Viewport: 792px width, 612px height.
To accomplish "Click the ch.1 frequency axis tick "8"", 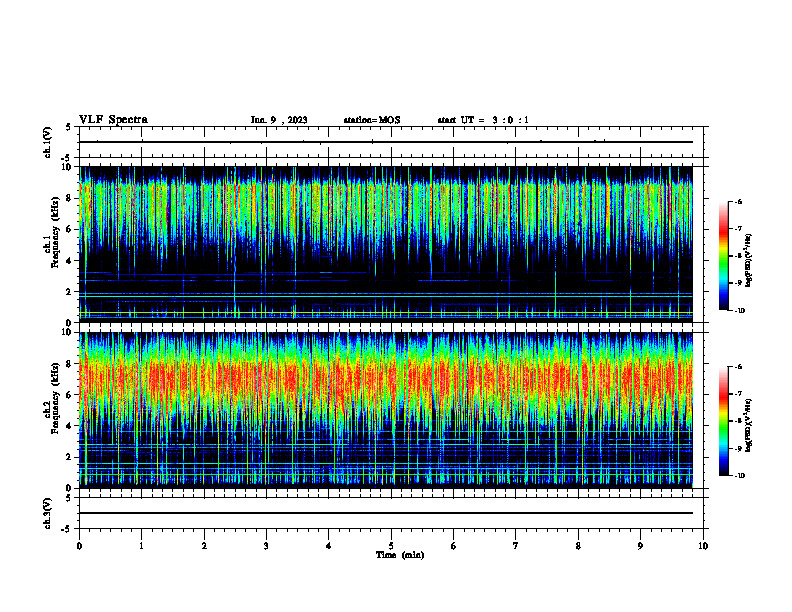I will 69,198.
